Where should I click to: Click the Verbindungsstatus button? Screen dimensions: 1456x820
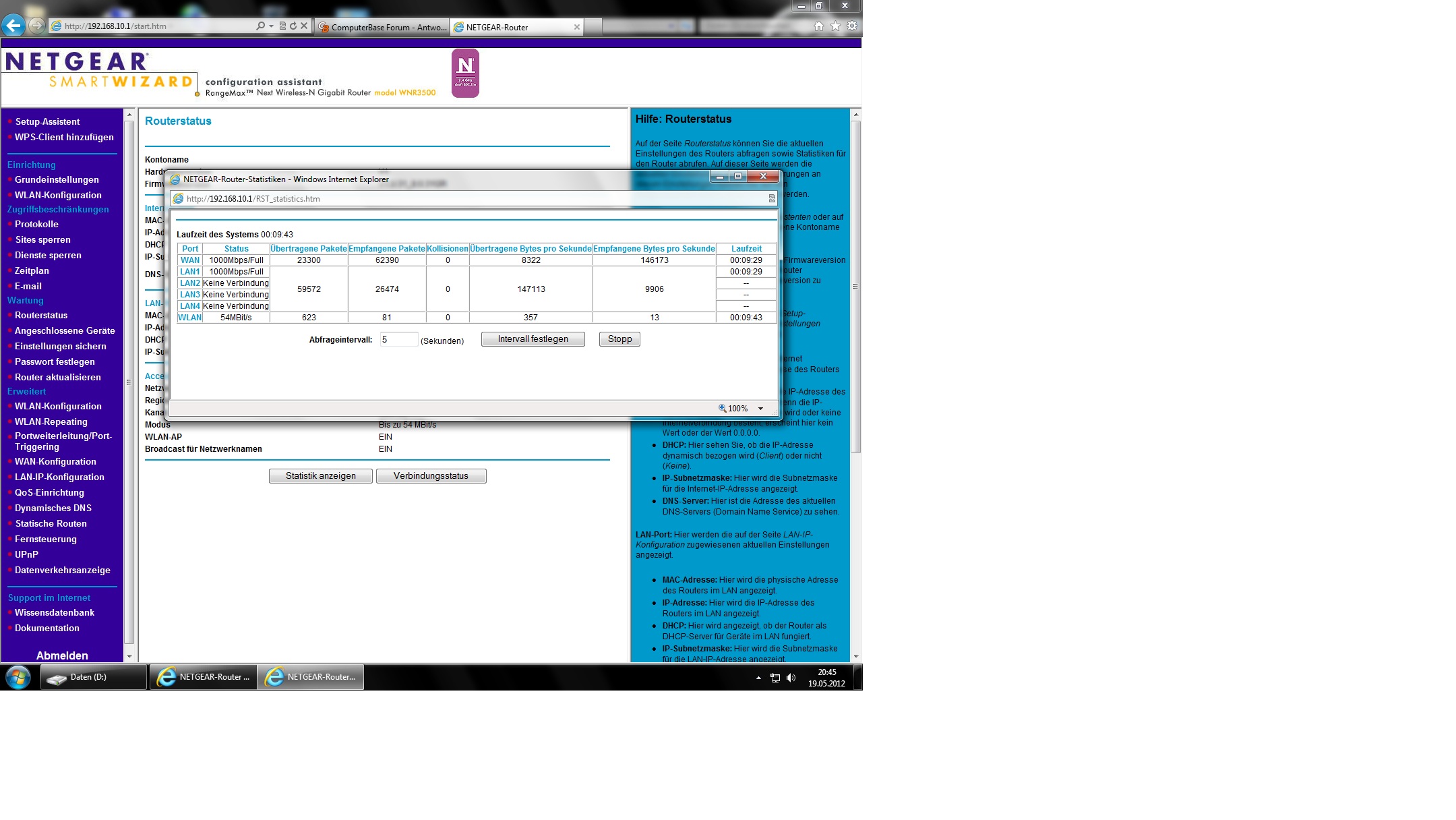pyautogui.click(x=431, y=476)
